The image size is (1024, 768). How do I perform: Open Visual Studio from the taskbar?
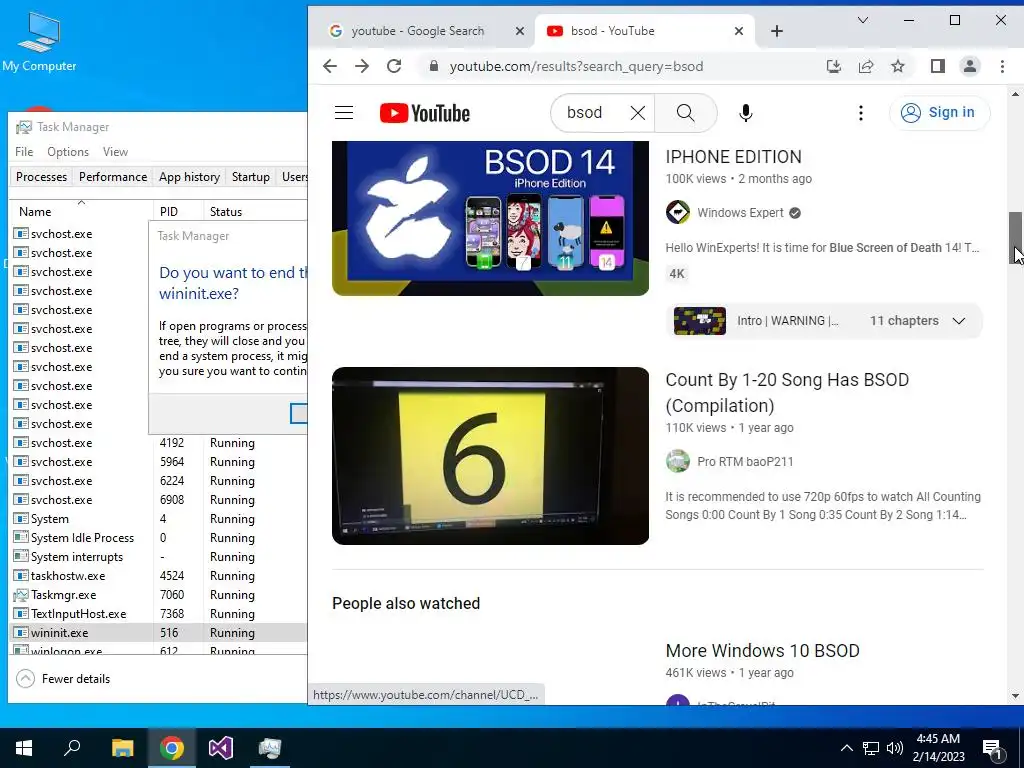(221, 748)
